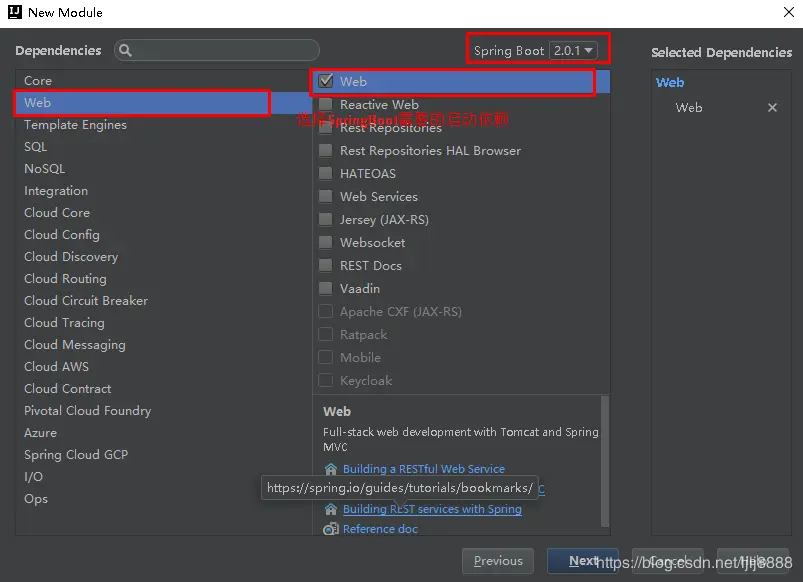803x582 pixels.
Task: Click the Previous button
Action: (498, 561)
